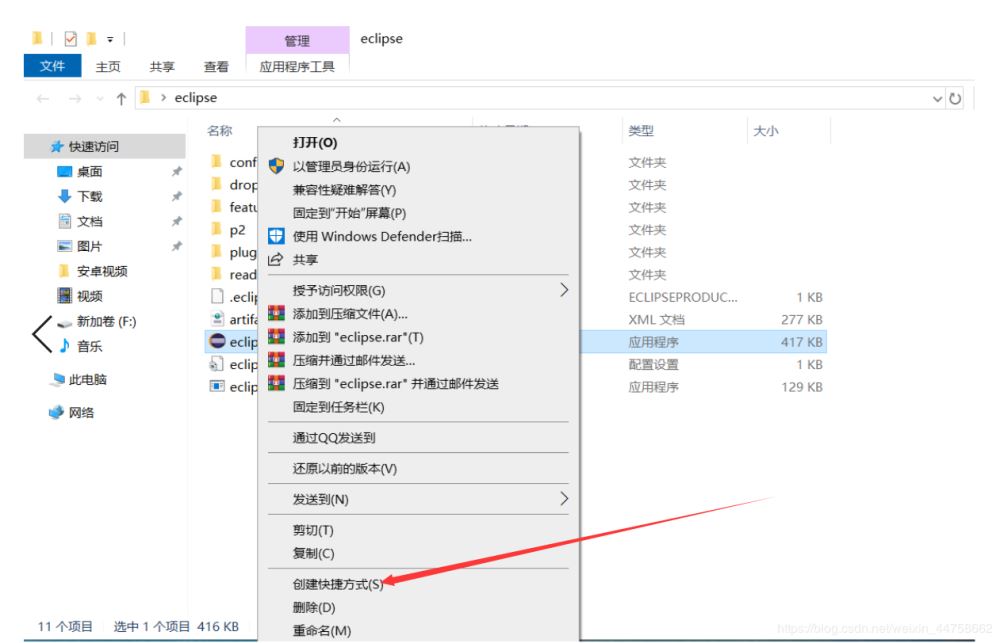Switch to the 查看 ribbon tab
The height and width of the screenshot is (643, 1000).
pos(215,66)
